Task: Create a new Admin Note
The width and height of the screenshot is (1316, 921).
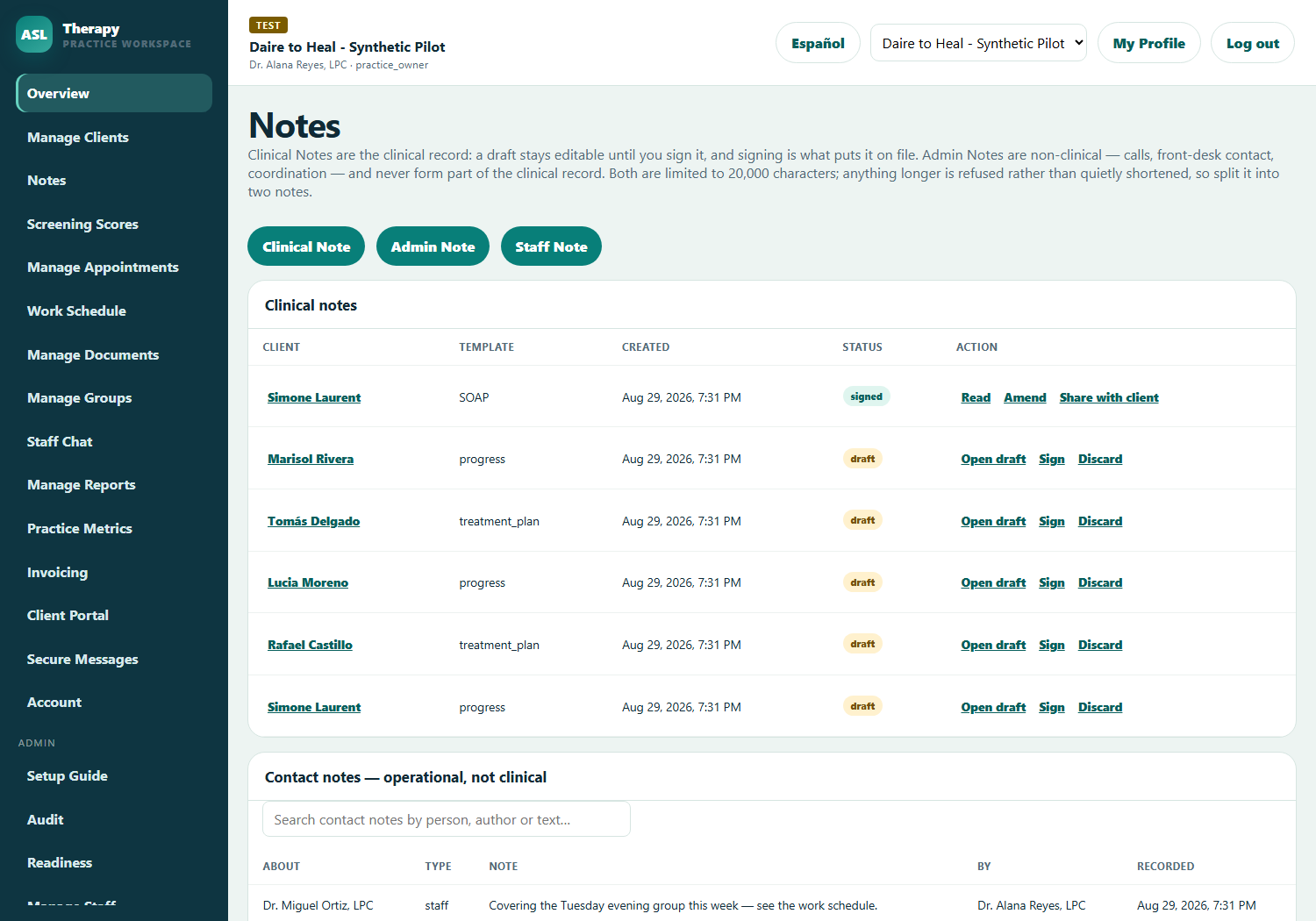Action: [x=433, y=246]
